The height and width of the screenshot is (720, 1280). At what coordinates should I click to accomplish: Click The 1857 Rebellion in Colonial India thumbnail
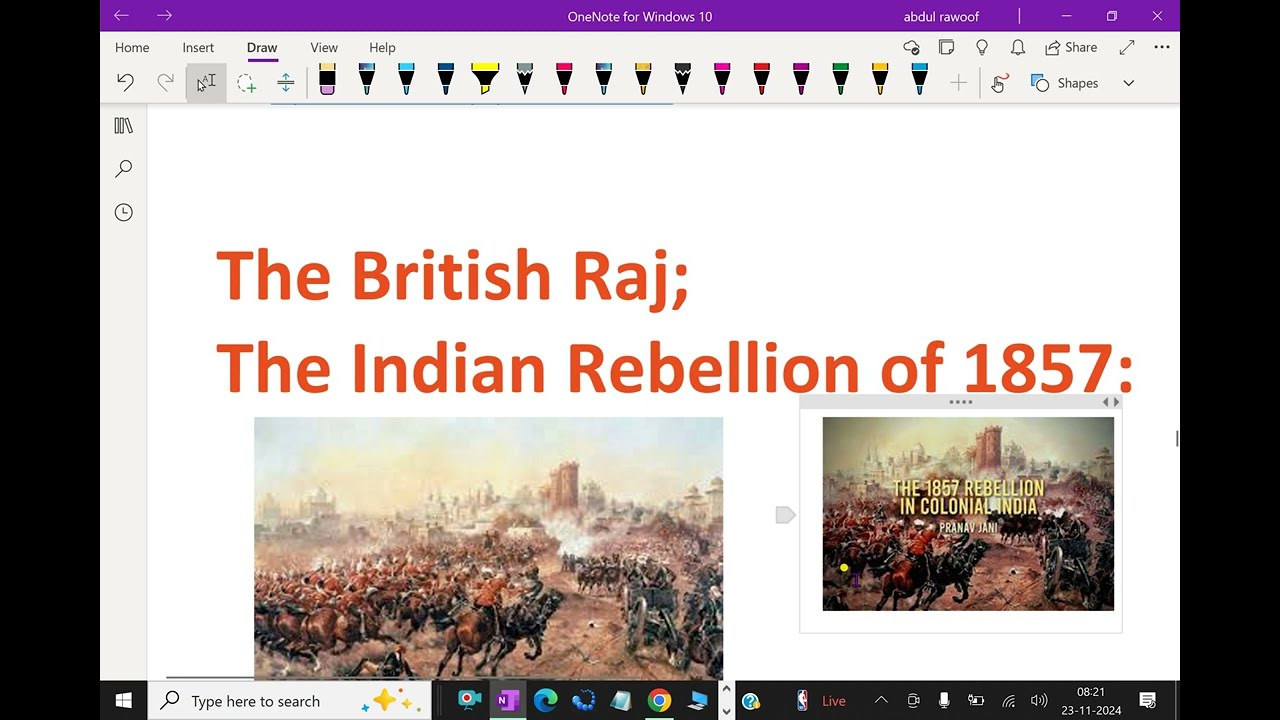(968, 513)
